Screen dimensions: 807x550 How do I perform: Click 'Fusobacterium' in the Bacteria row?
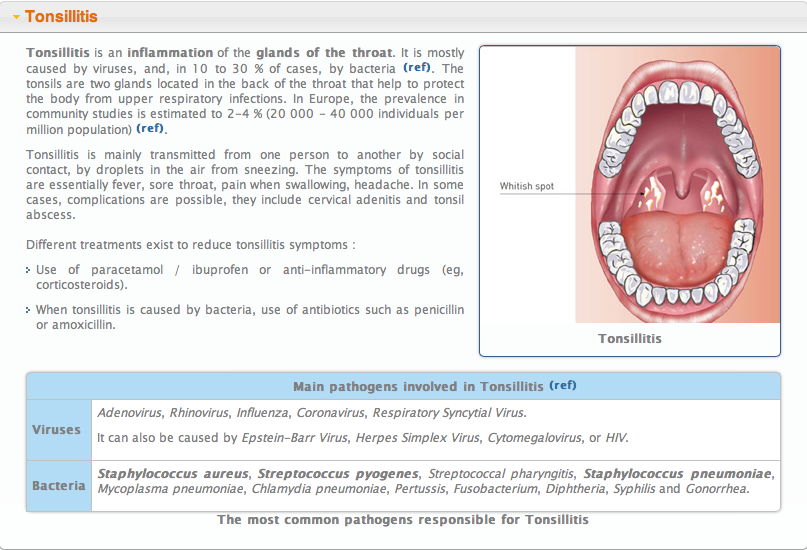point(495,489)
